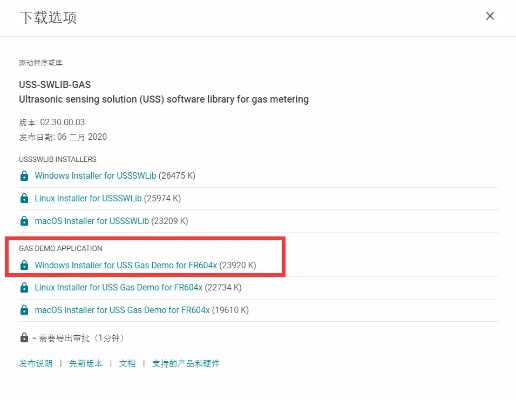Viewport: 516px width, 400px height.
Task: Click lock icon beside Windows Installer for USSSWLib
Action: pyautogui.click(x=24, y=176)
